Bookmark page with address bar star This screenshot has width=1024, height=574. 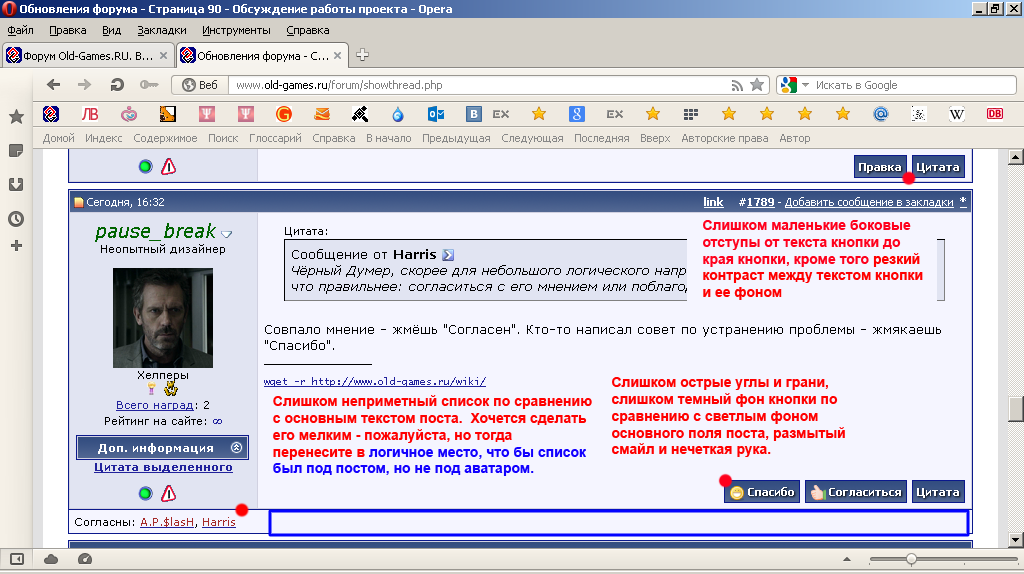757,84
